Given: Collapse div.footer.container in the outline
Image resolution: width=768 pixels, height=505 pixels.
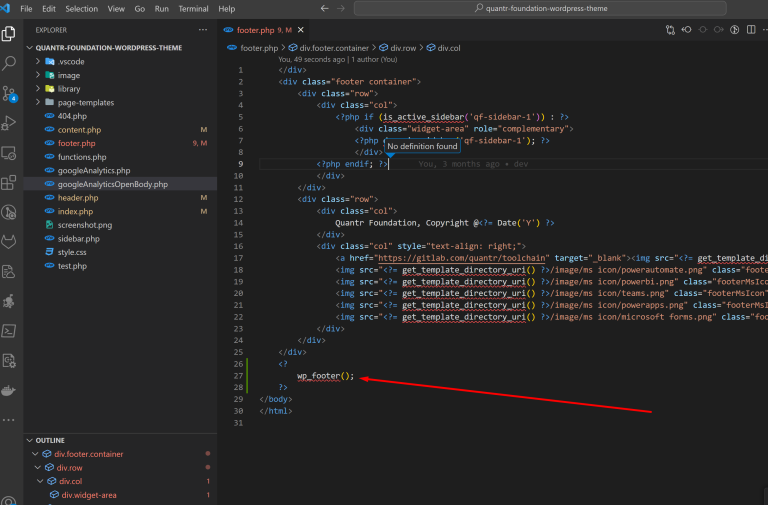Looking at the screenshot, I should point(35,454).
